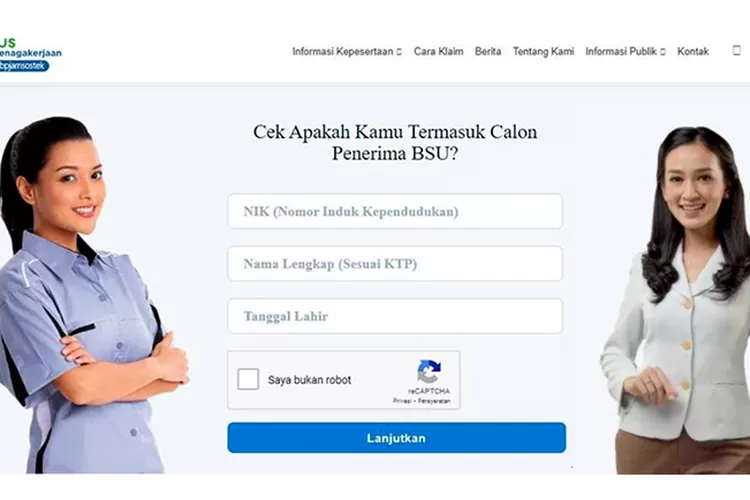The image size is (750, 500).
Task: Open the Cara Klaim menu item
Action: [x=438, y=51]
